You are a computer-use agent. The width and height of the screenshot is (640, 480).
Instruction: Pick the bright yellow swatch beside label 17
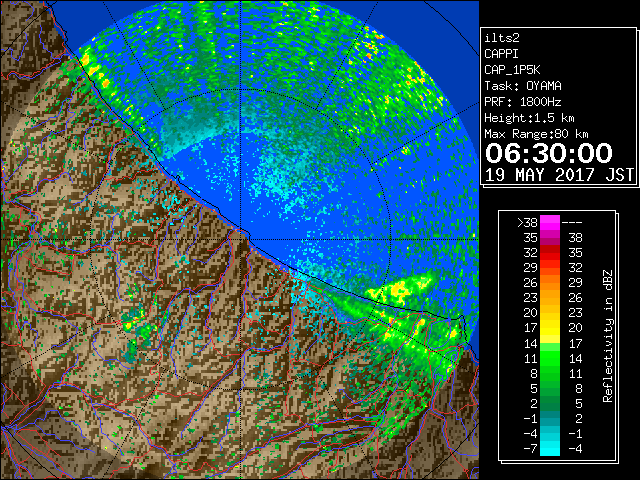[x=550, y=328]
